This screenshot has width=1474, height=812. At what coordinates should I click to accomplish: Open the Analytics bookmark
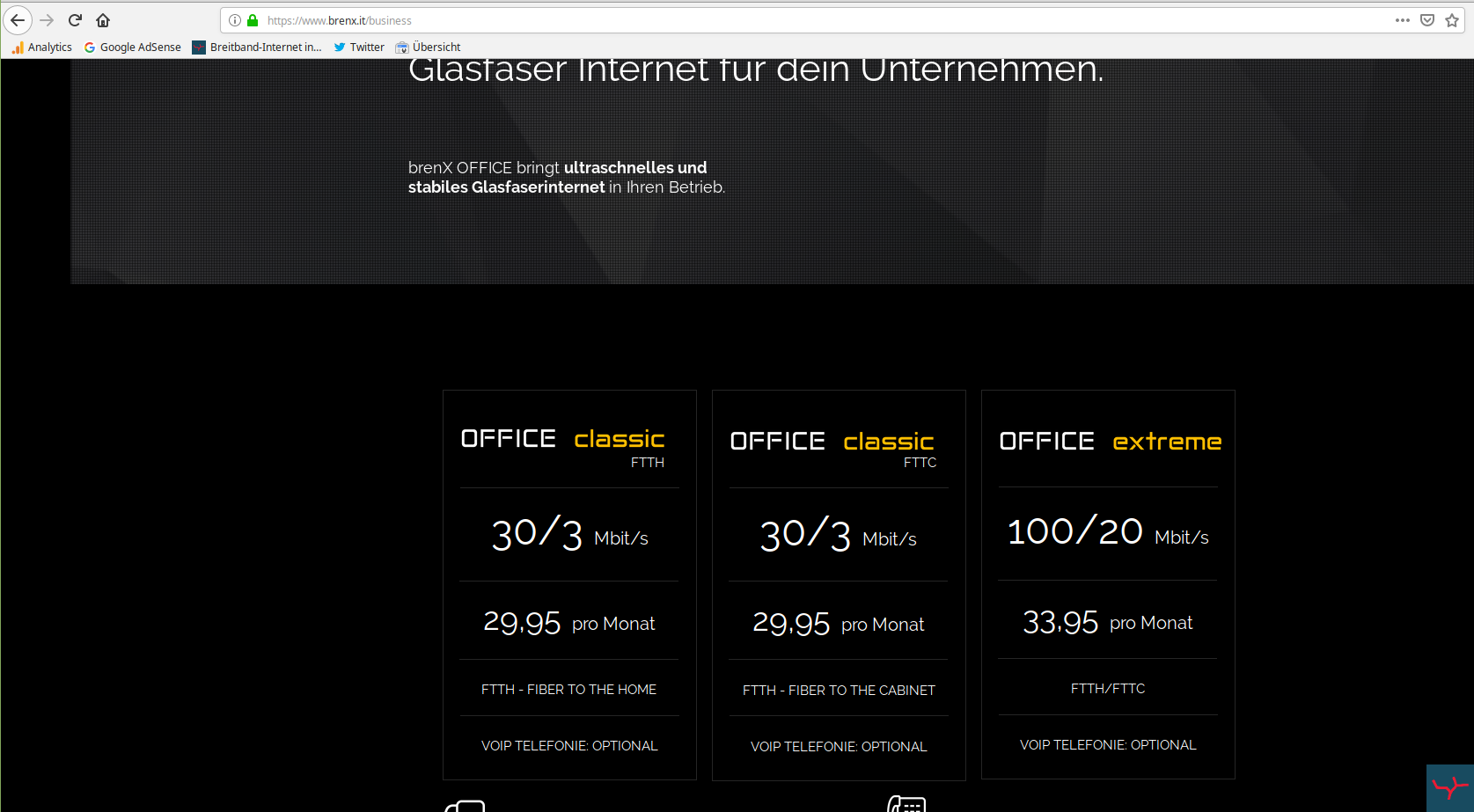click(42, 48)
